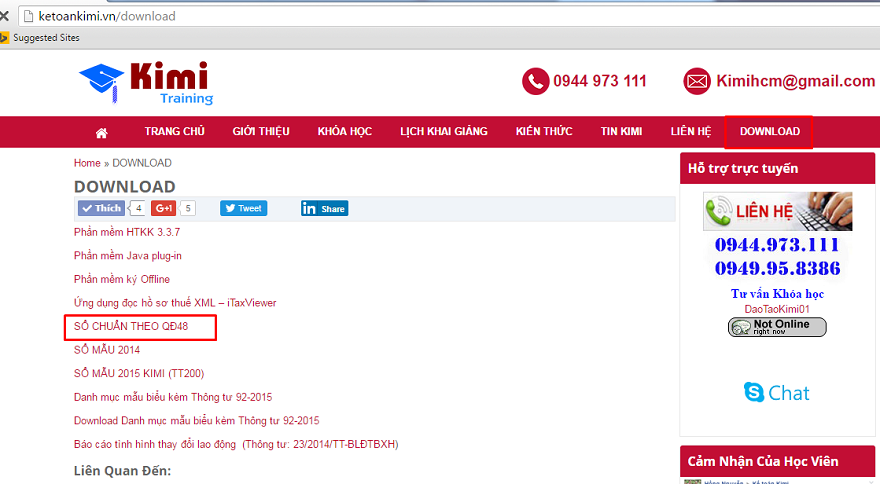Open the SỔ CHUẨN THEO QĐ48 link
Screen dimensions: 880x484
131,326
